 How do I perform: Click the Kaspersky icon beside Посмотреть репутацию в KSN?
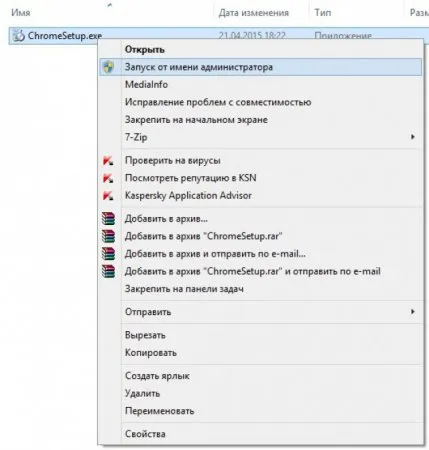(x=108, y=178)
